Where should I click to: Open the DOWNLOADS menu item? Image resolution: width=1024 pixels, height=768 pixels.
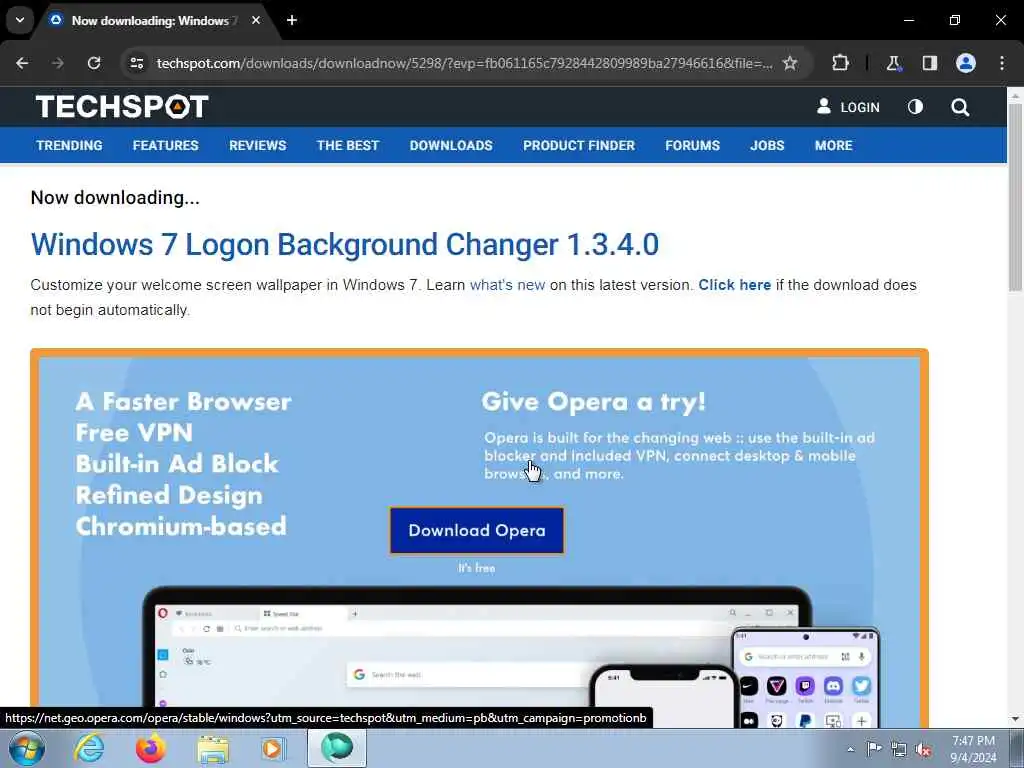pos(451,146)
